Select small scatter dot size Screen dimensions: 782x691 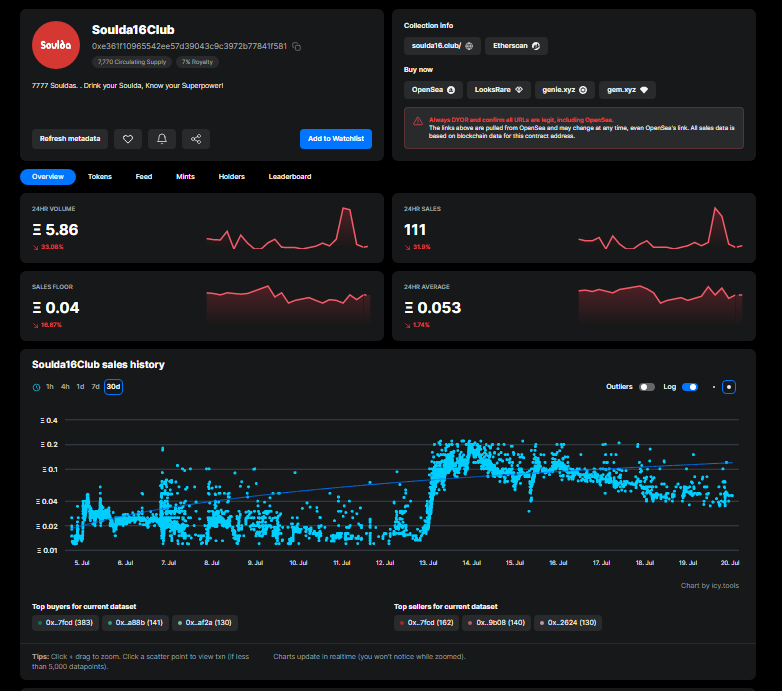coord(714,387)
